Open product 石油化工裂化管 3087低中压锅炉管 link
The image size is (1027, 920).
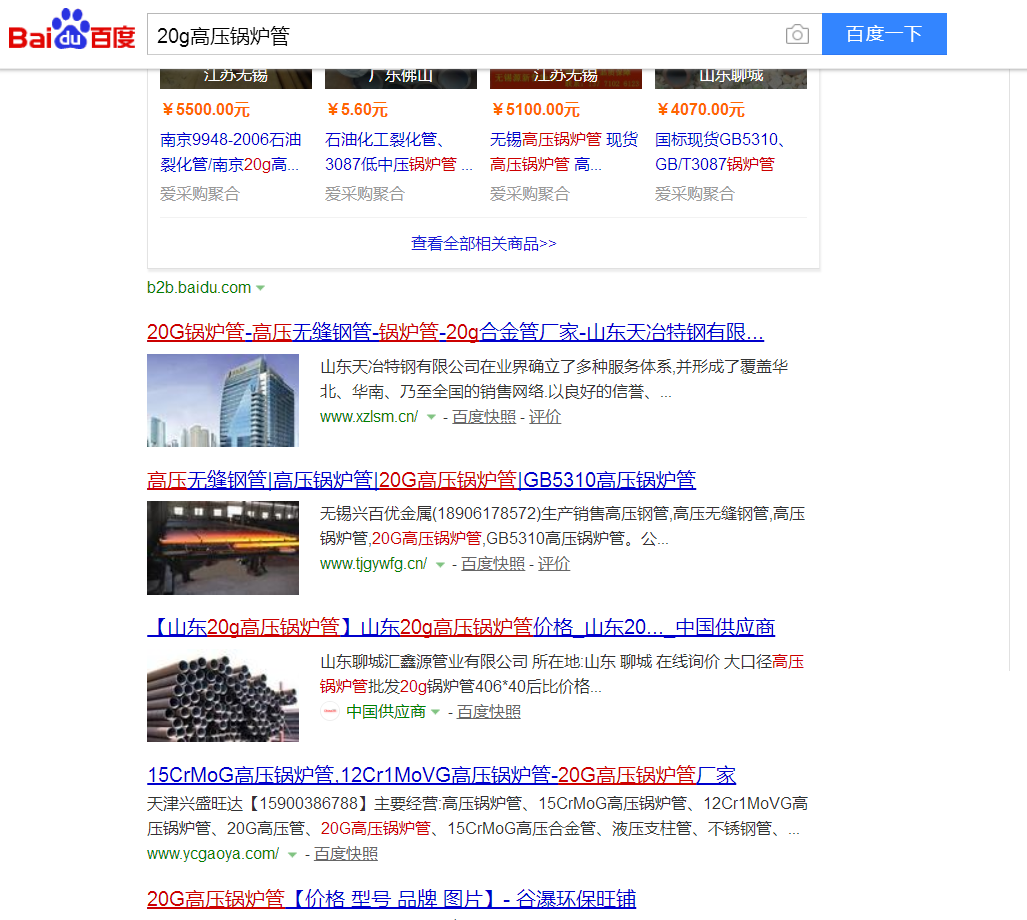coord(398,152)
